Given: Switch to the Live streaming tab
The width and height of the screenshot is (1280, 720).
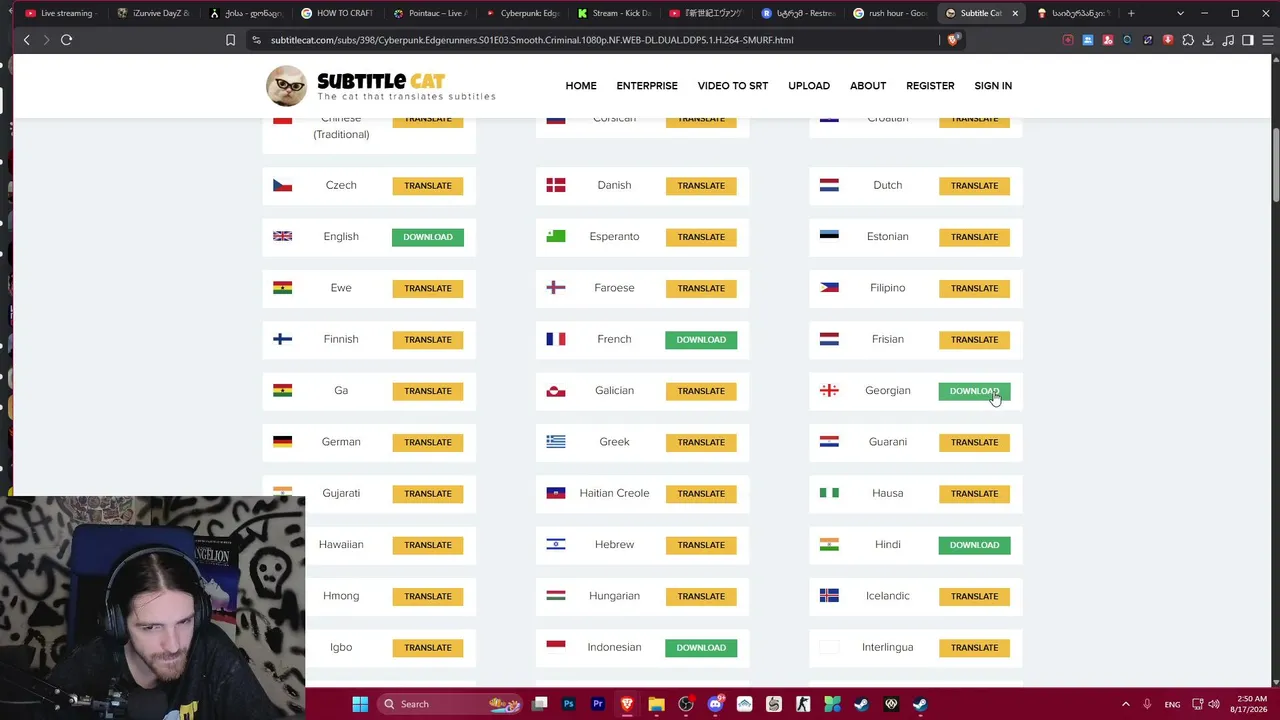Looking at the screenshot, I should pyautogui.click(x=60, y=13).
